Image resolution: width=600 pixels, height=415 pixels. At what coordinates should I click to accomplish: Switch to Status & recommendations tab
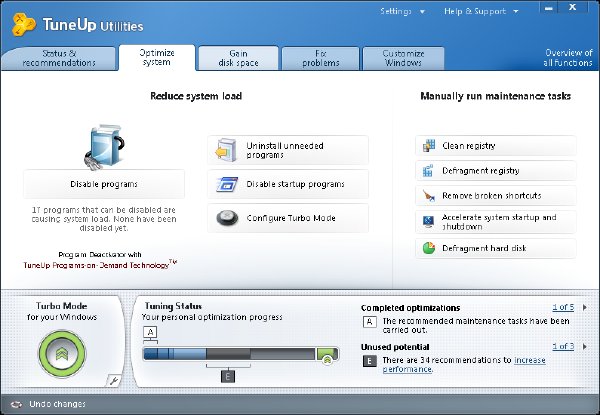tap(59, 58)
